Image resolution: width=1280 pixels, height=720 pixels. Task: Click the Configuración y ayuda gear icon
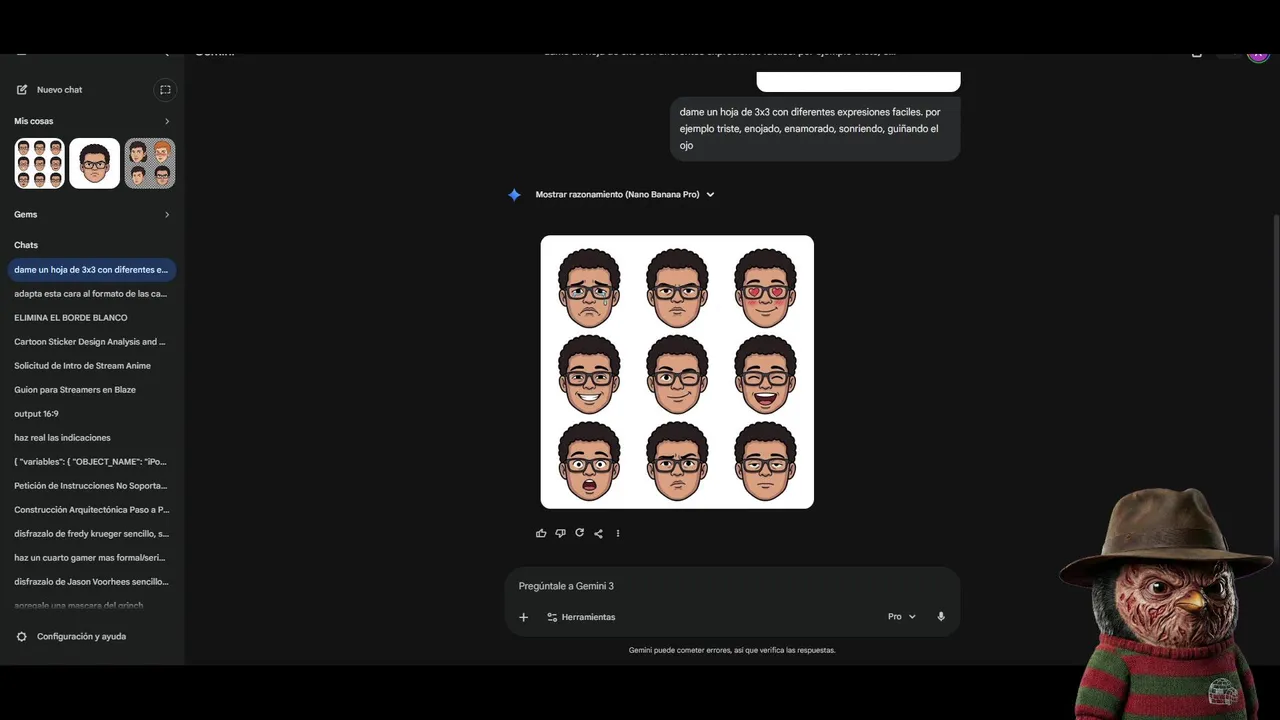click(22, 637)
